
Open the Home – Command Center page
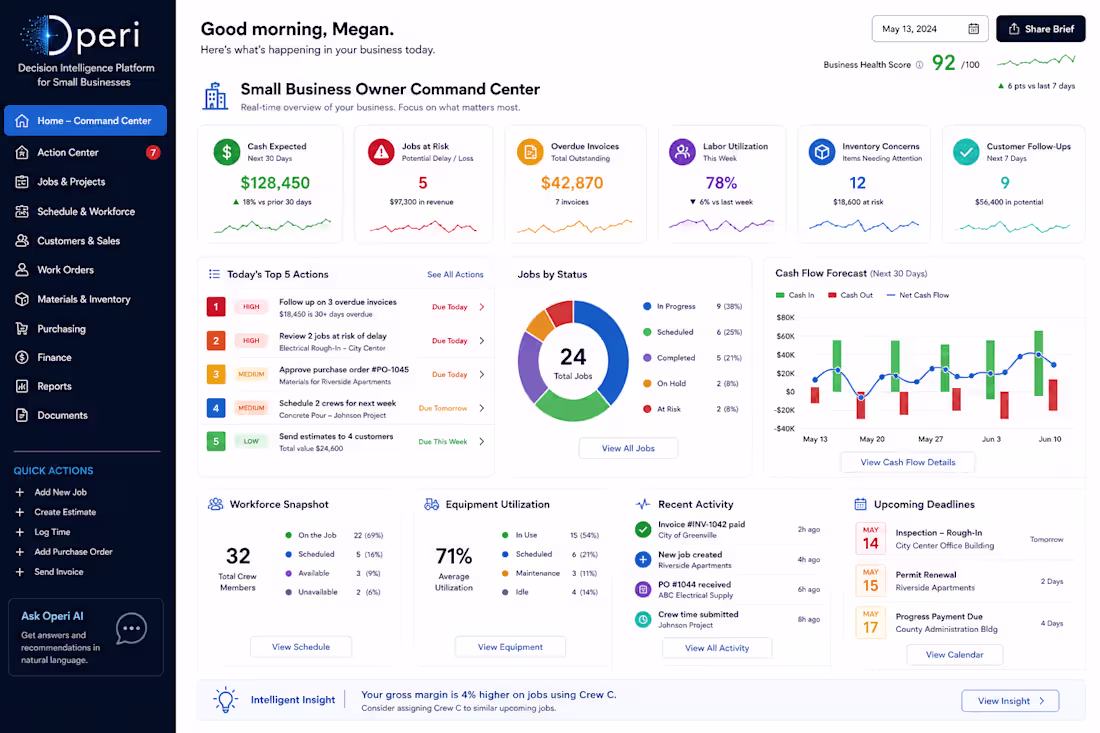pos(85,121)
